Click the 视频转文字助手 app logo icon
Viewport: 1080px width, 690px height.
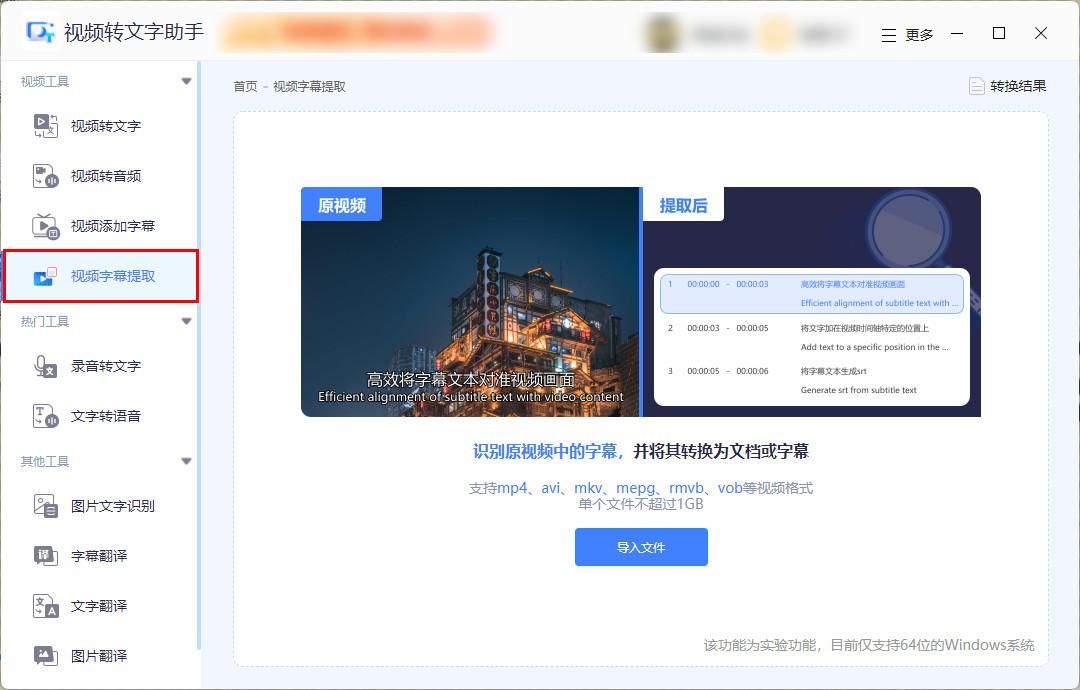40,32
